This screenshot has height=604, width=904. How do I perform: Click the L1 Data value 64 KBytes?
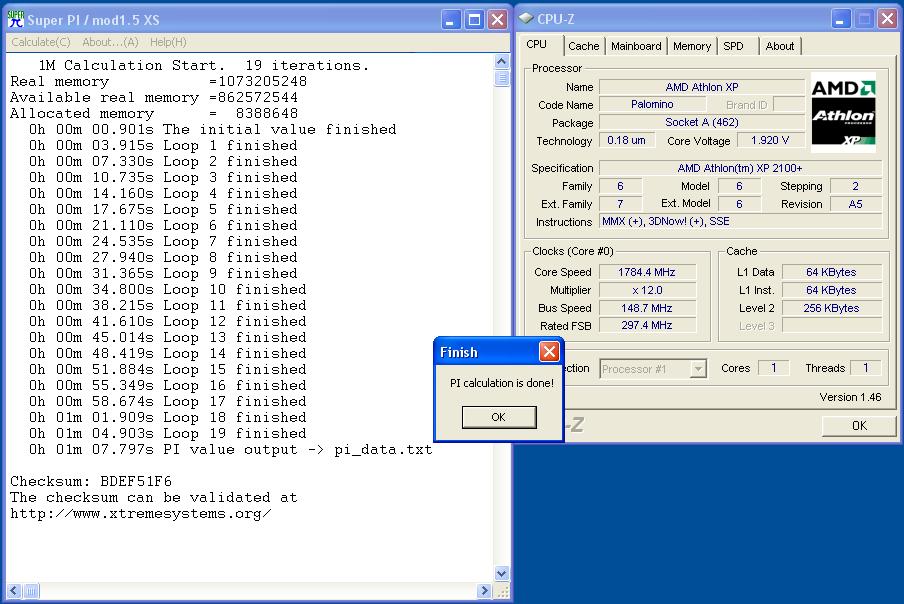coord(831,272)
